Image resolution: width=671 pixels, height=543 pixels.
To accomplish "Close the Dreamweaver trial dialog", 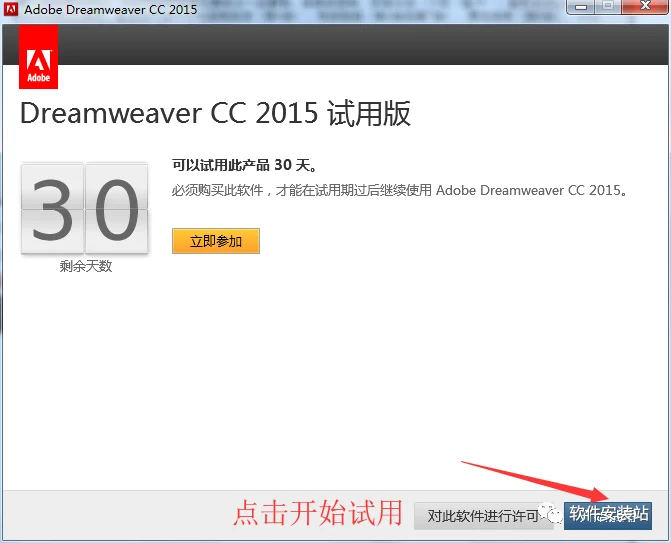I will tap(645, 7).
